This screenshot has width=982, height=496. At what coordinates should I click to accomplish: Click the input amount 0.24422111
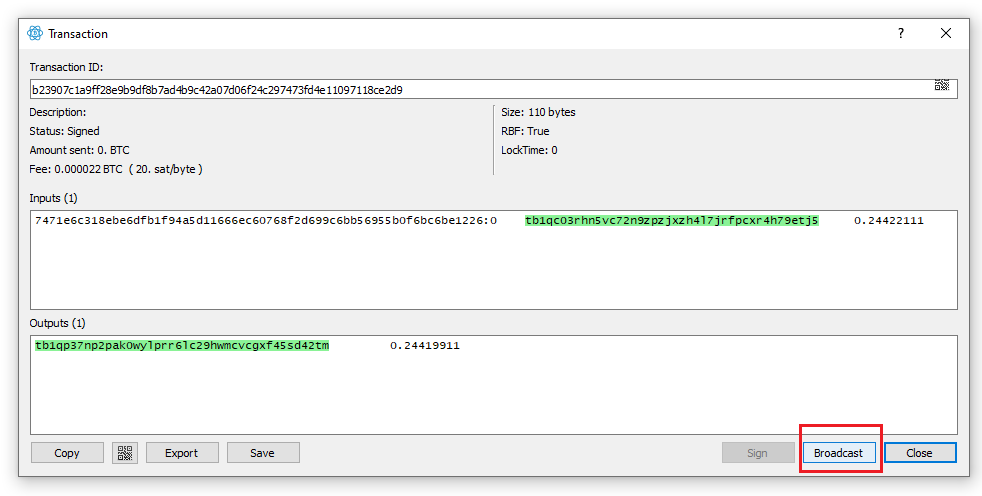point(889,220)
